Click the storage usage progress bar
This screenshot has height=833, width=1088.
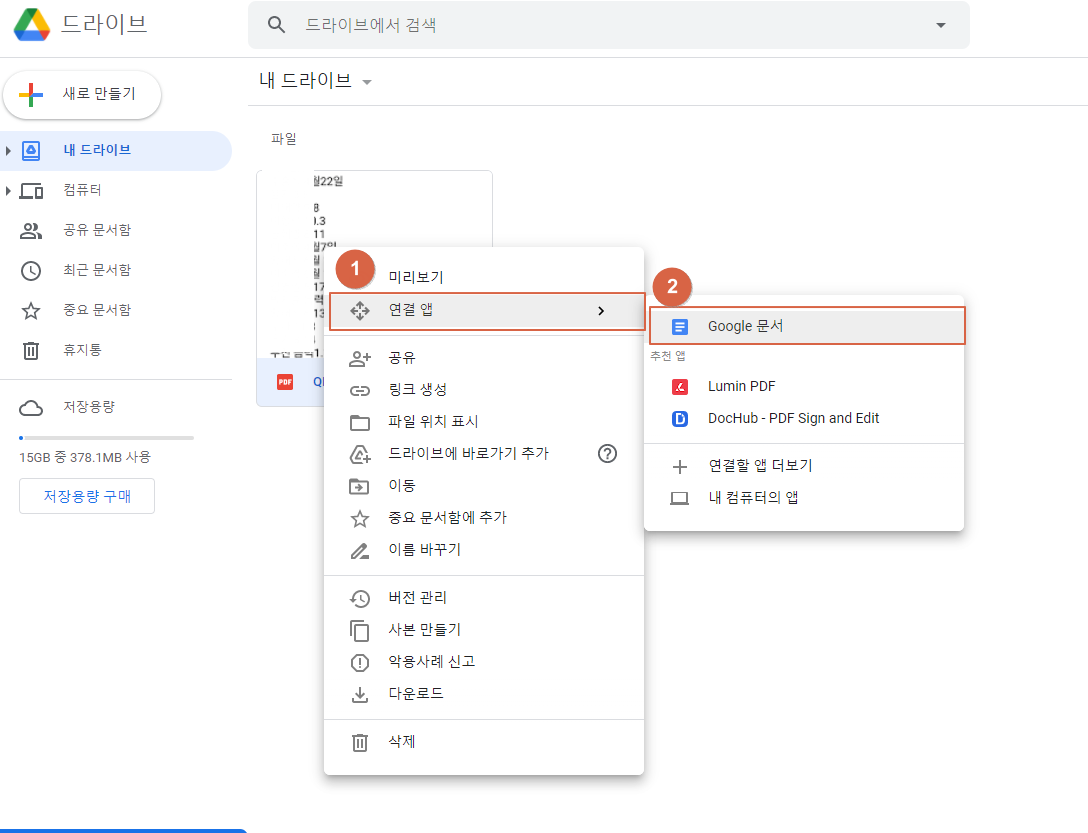click(x=106, y=438)
